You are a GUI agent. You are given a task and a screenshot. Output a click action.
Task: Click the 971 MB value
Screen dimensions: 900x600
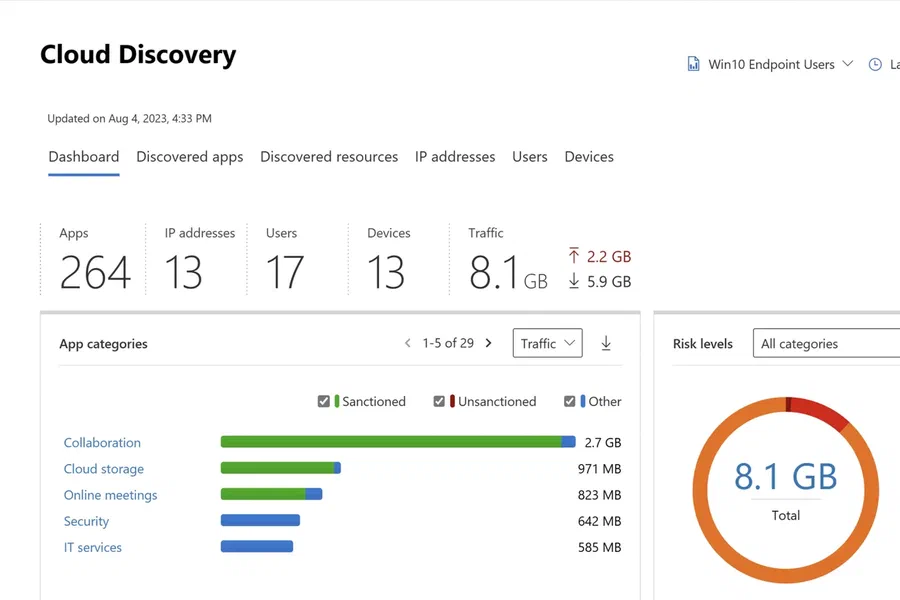[599, 469]
